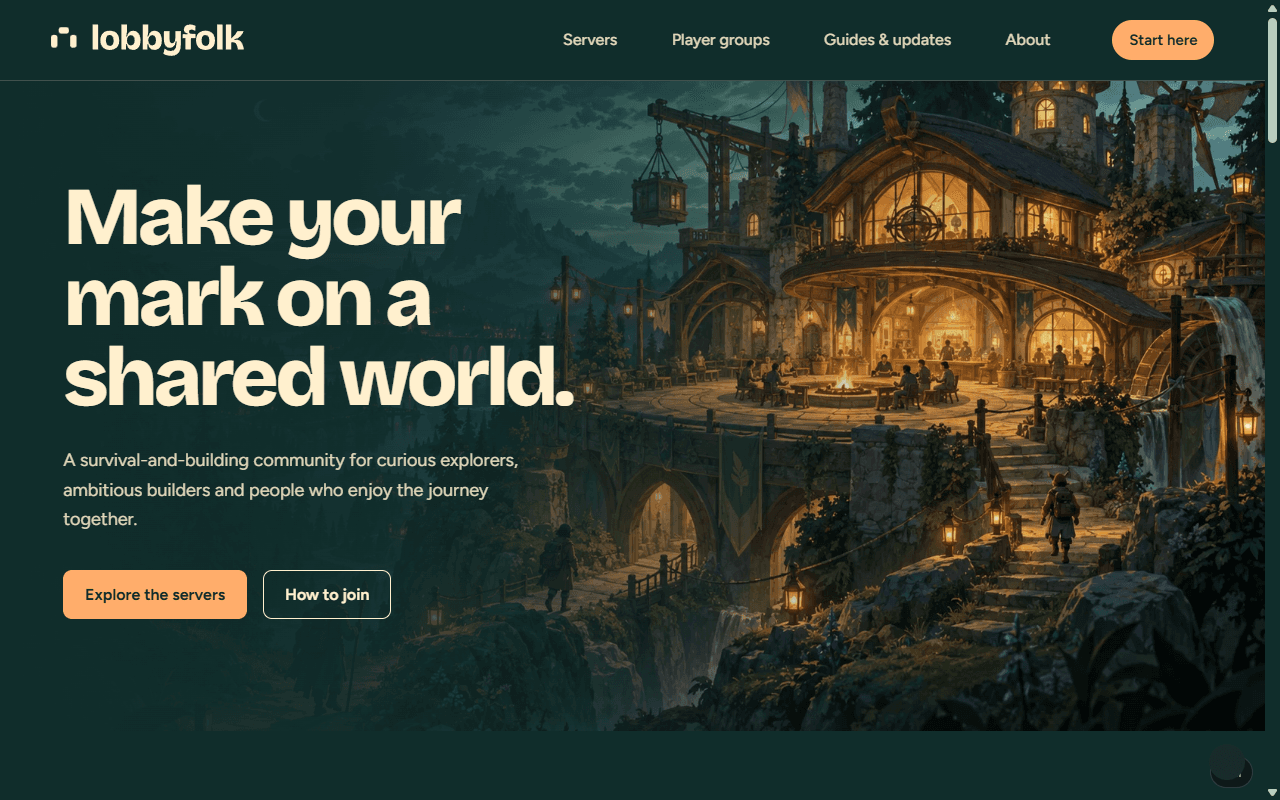Click the page scrollbar's up arrow
The image size is (1280, 800).
1272,8
